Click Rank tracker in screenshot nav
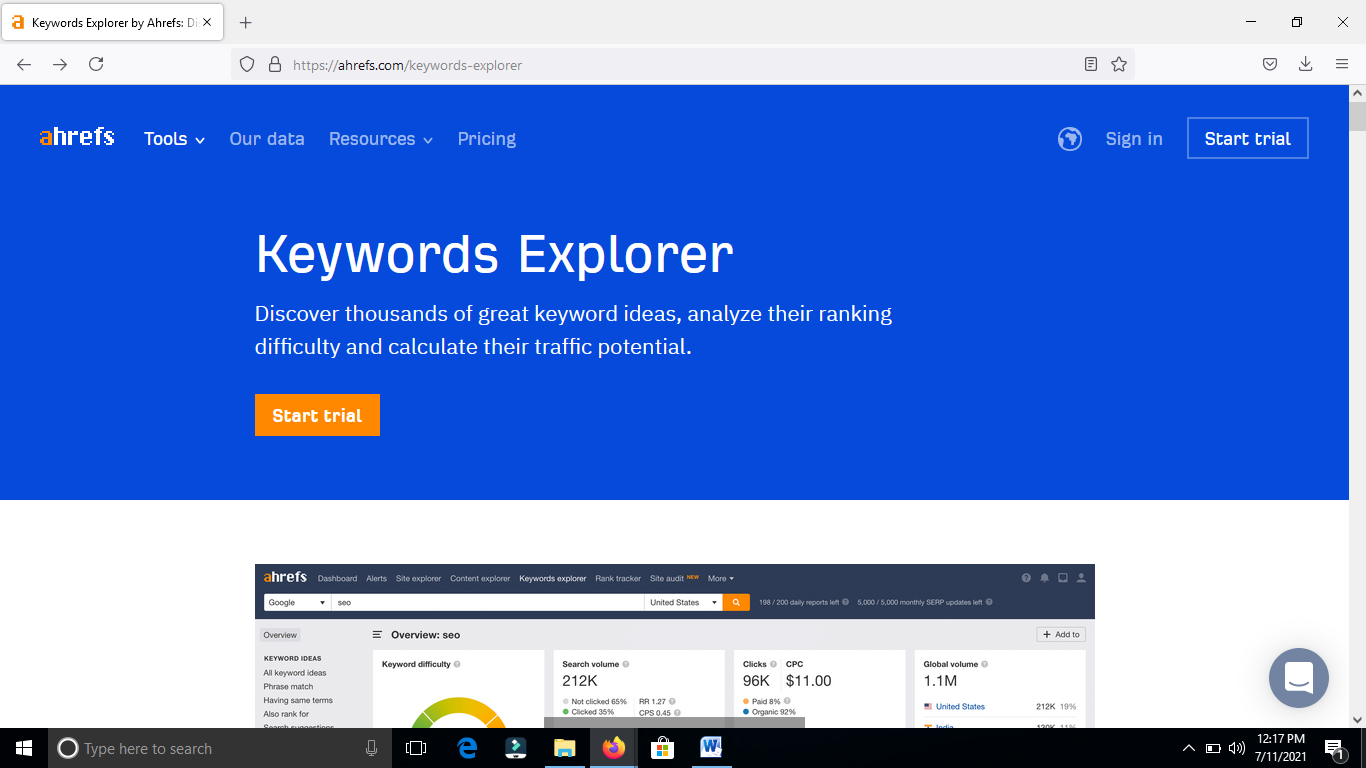The image size is (1366, 768). click(x=618, y=578)
